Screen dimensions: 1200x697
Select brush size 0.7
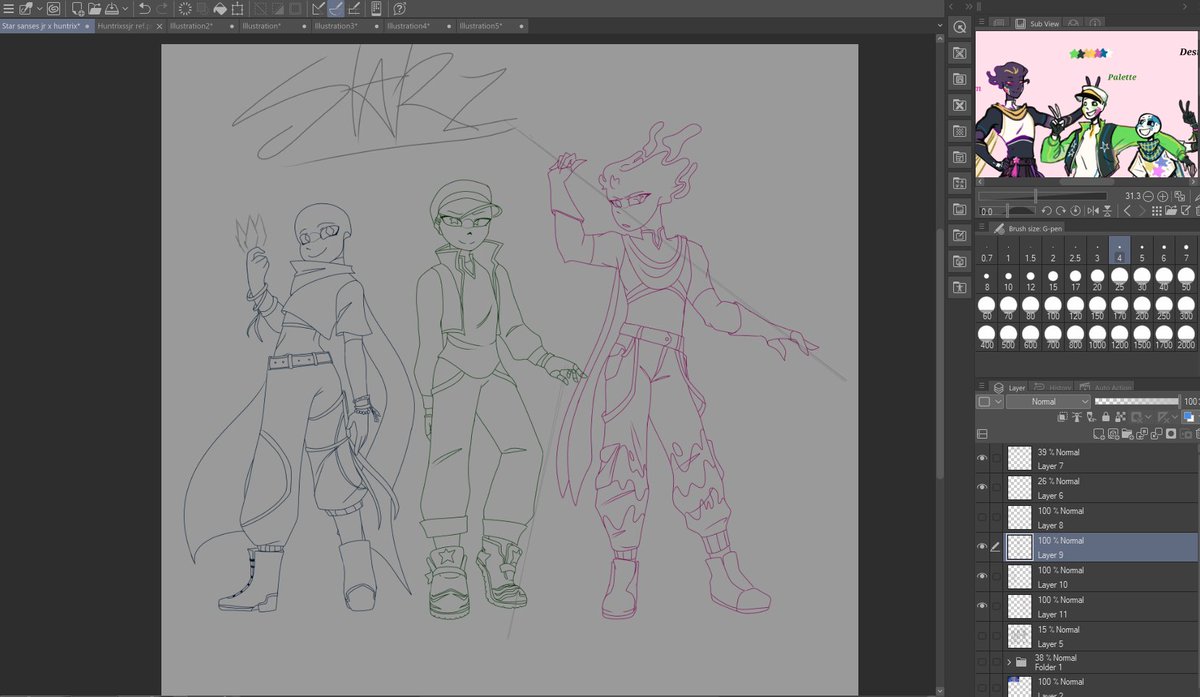coord(987,251)
